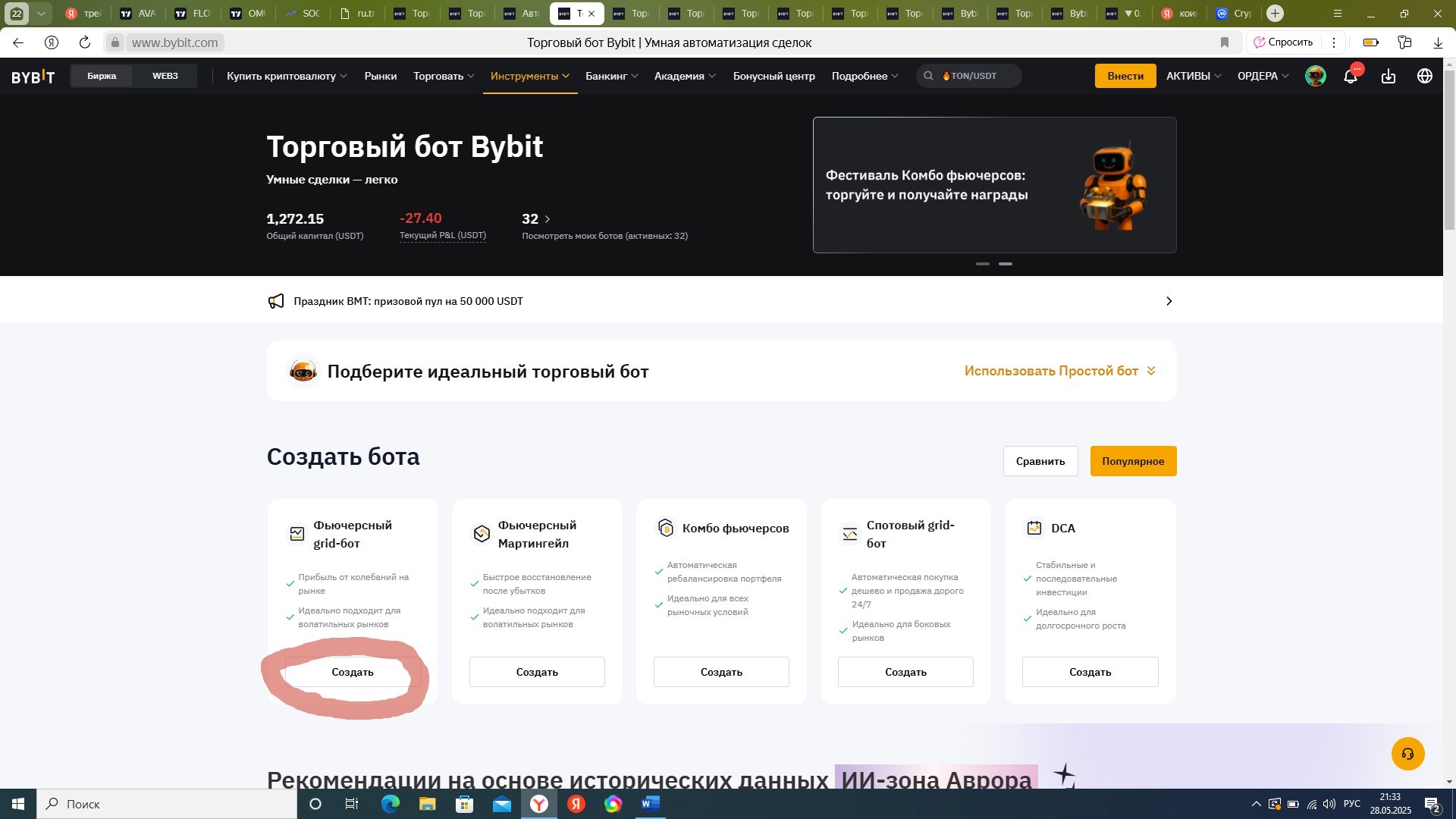This screenshot has height=819, width=1456.
Task: Expand the Банкинг dropdown
Action: pos(611,76)
